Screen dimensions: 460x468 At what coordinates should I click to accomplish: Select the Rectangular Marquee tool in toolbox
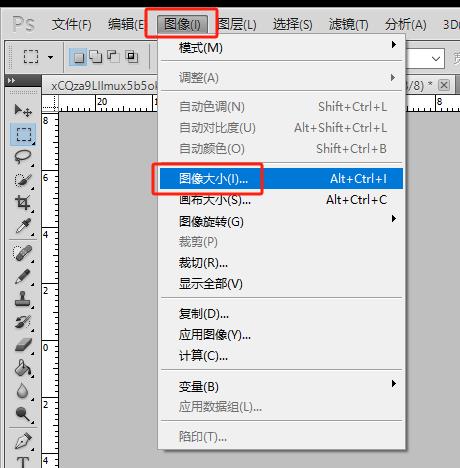(x=23, y=134)
